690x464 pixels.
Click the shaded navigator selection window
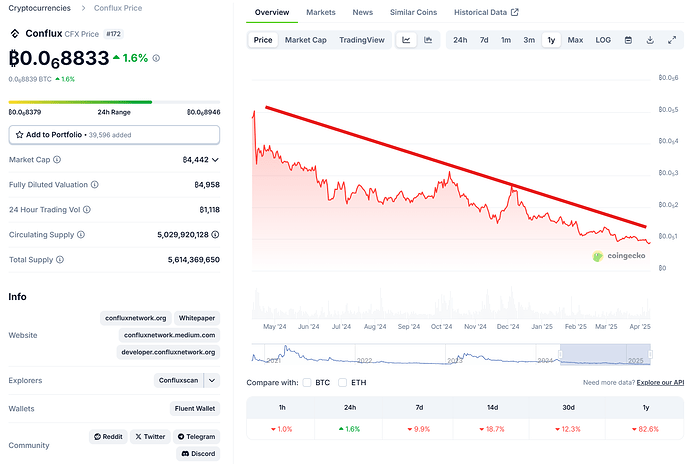point(606,354)
